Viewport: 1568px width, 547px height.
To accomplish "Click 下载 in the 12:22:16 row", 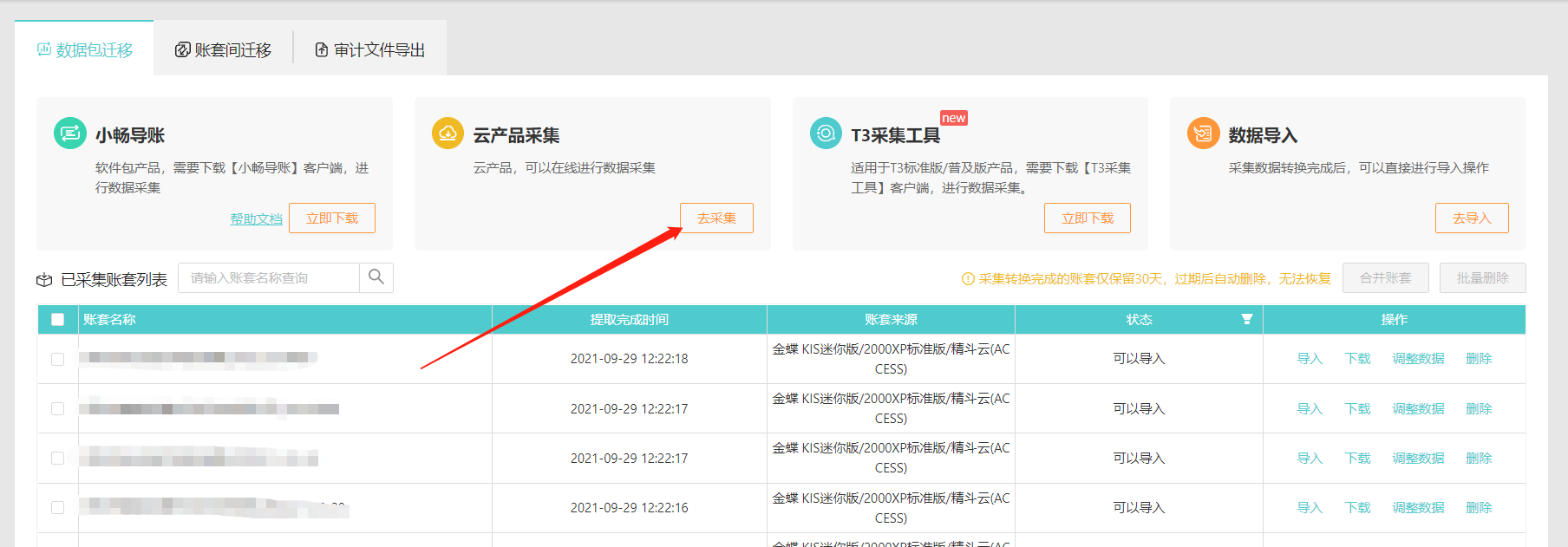I will click(1358, 507).
